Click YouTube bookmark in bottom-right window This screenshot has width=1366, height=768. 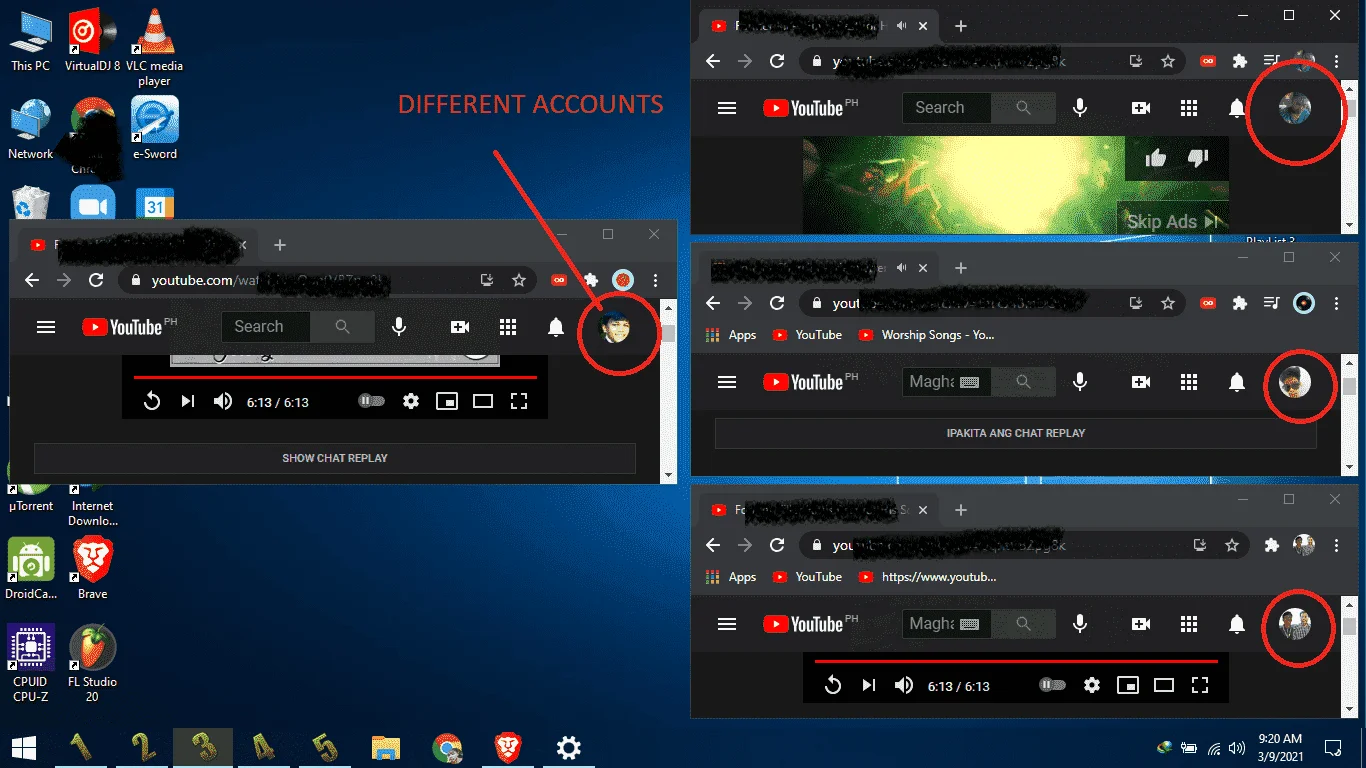pyautogui.click(x=807, y=577)
